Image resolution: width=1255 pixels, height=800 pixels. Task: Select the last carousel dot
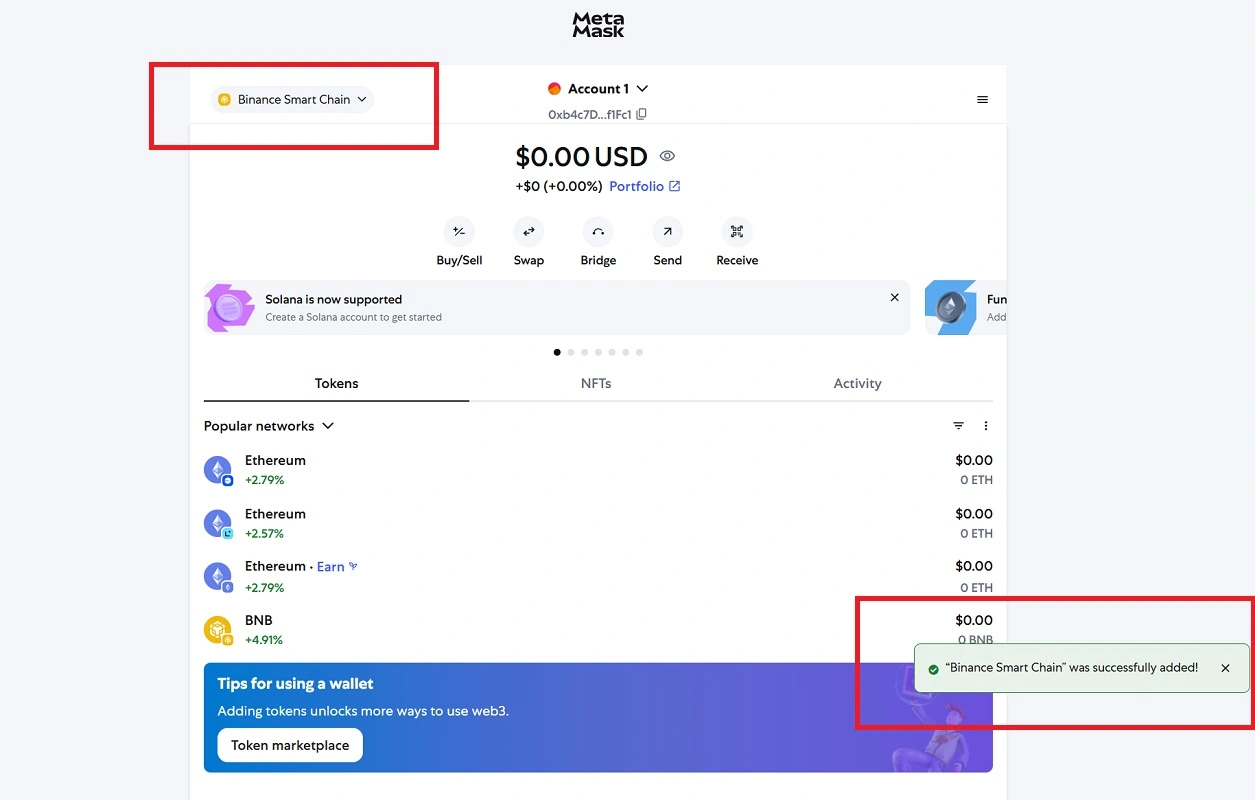tap(639, 352)
